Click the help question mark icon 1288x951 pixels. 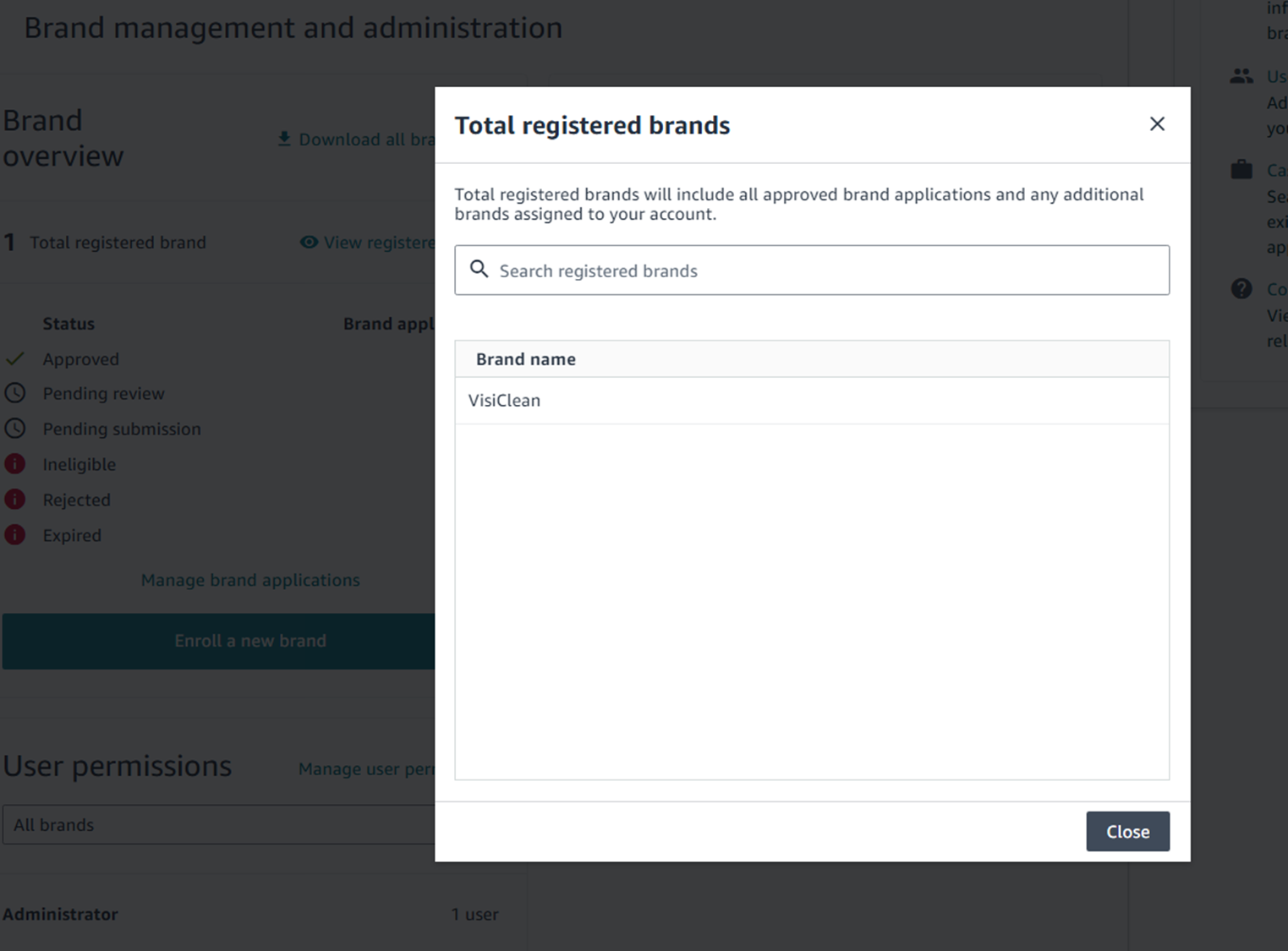coord(1241,289)
